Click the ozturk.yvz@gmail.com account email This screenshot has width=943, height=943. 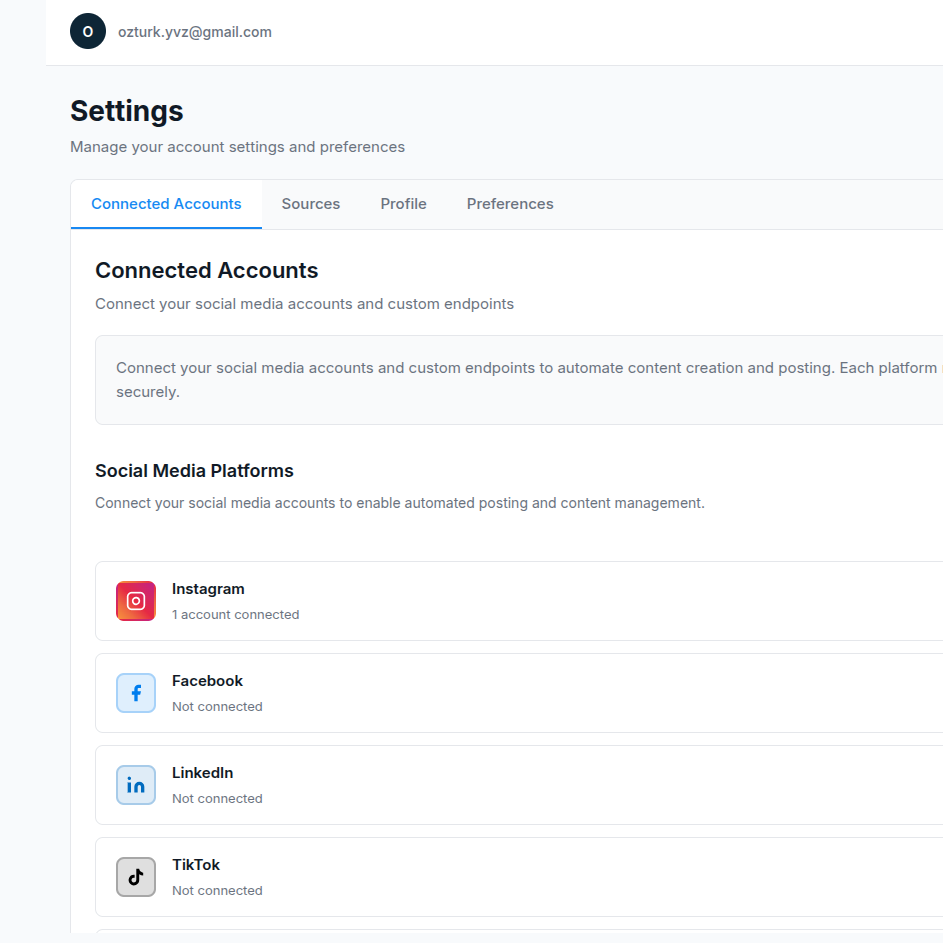click(x=195, y=32)
